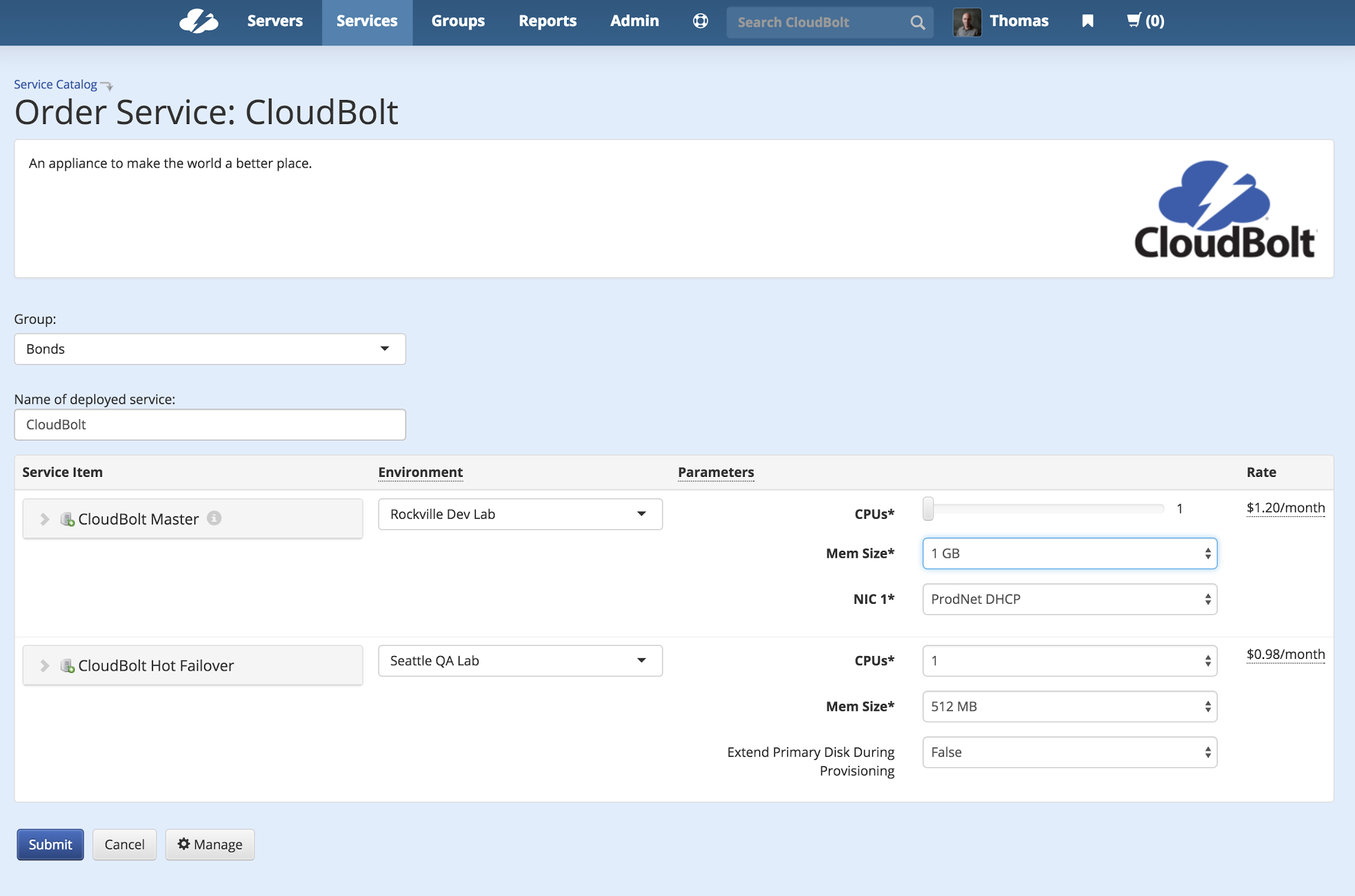
Task: Click the CloudBolt logo home icon
Action: point(198,21)
